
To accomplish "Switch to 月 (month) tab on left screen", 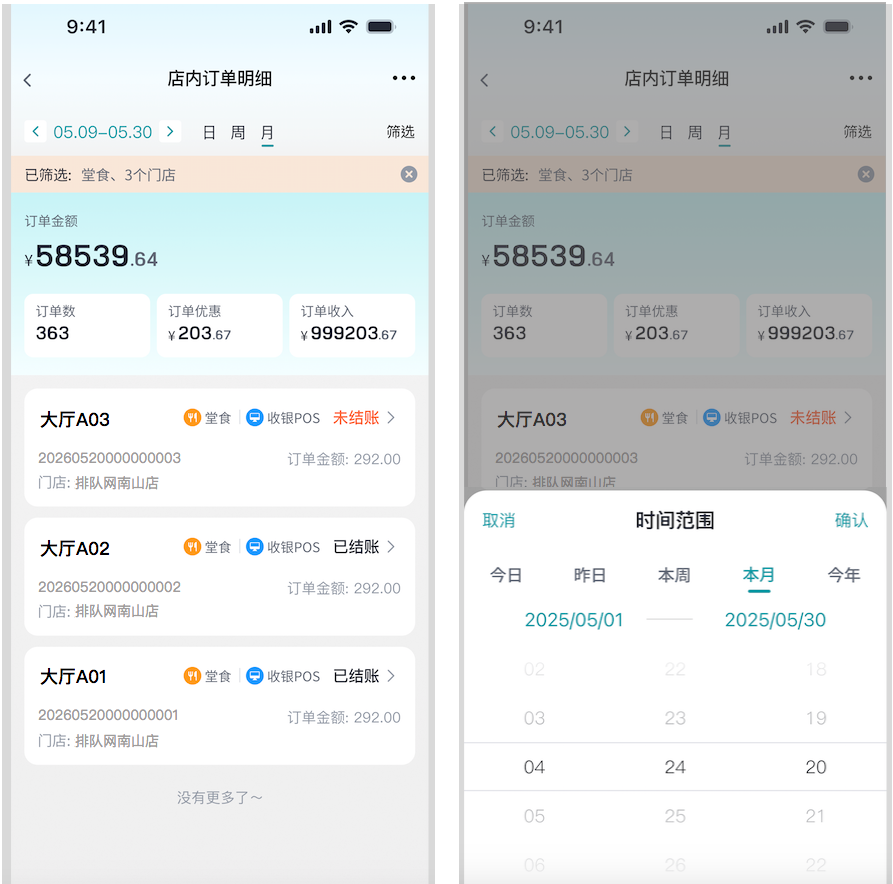I will [x=267, y=133].
